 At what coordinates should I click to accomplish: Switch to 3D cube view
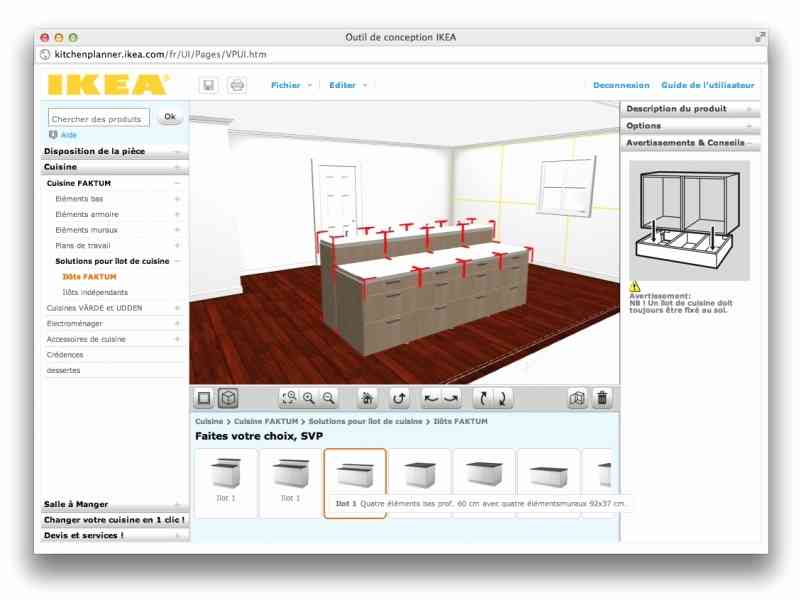click(228, 398)
